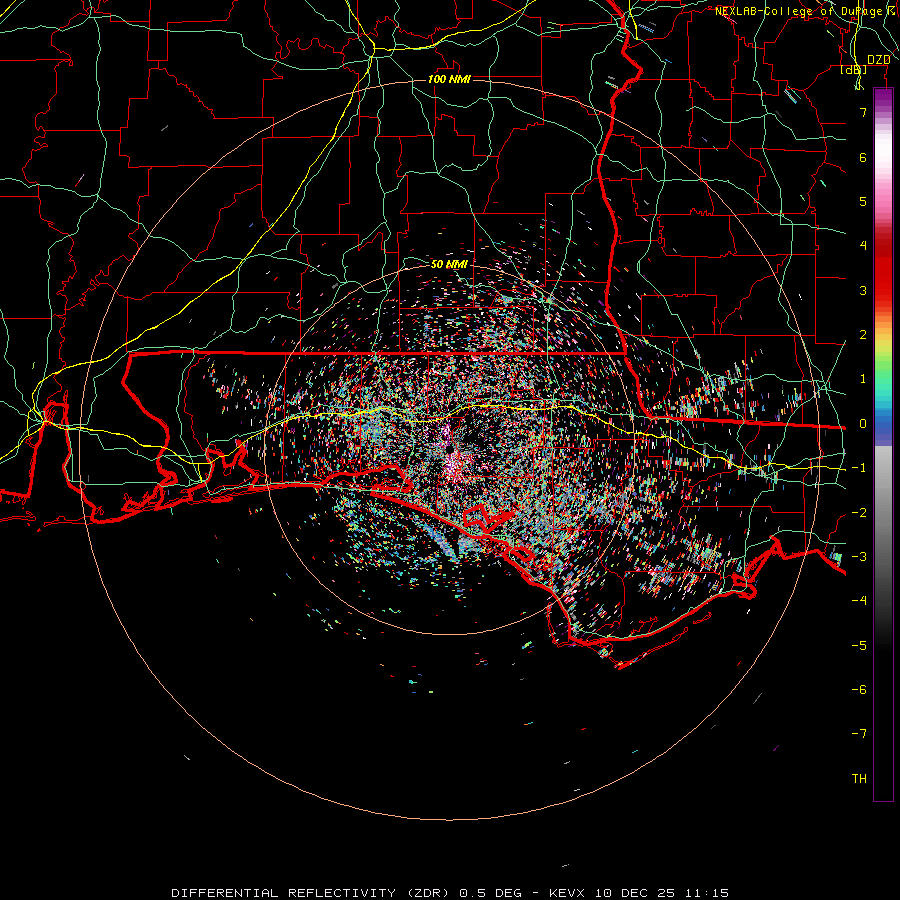Click the ZDR color scale bar
This screenshot has width=900, height=900.
[x=883, y=444]
